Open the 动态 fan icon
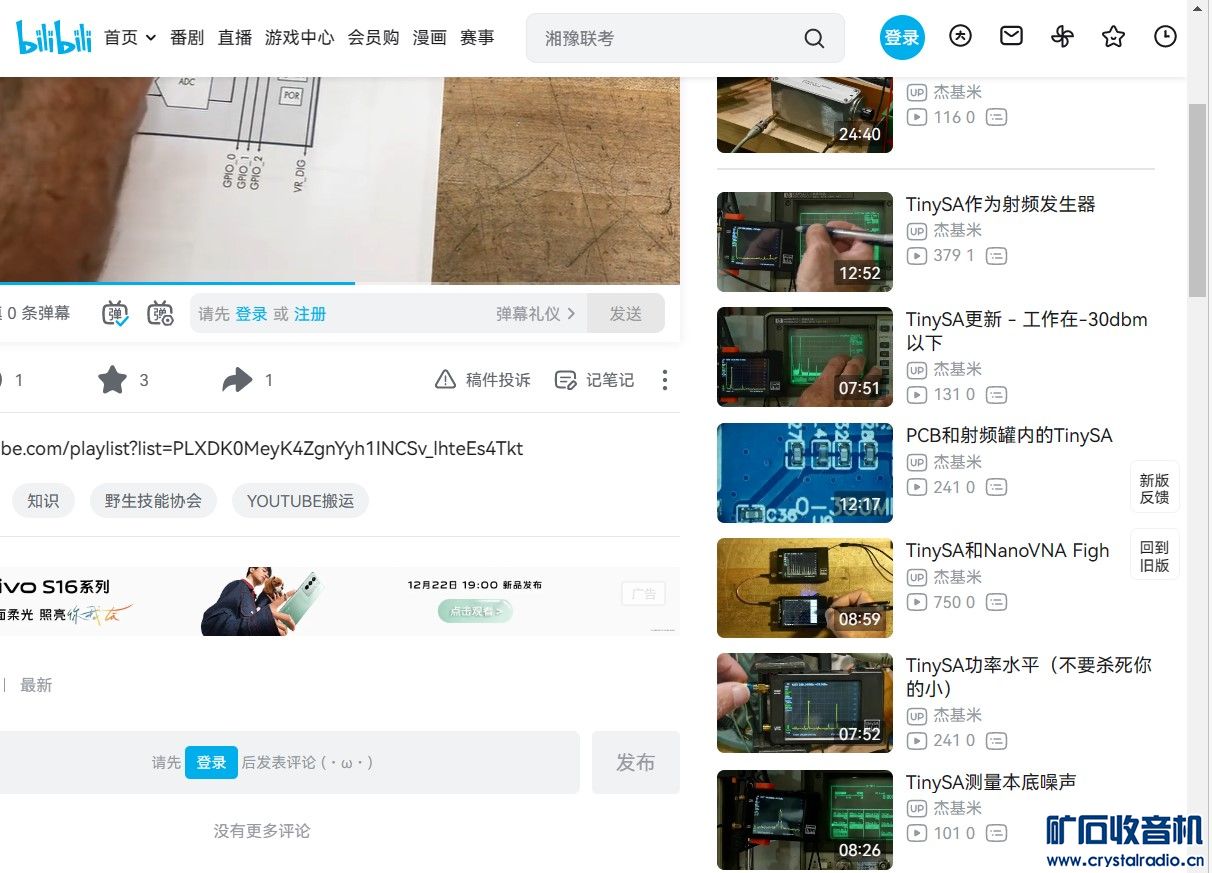Screen dimensions: 1212x873 coord(1063,37)
